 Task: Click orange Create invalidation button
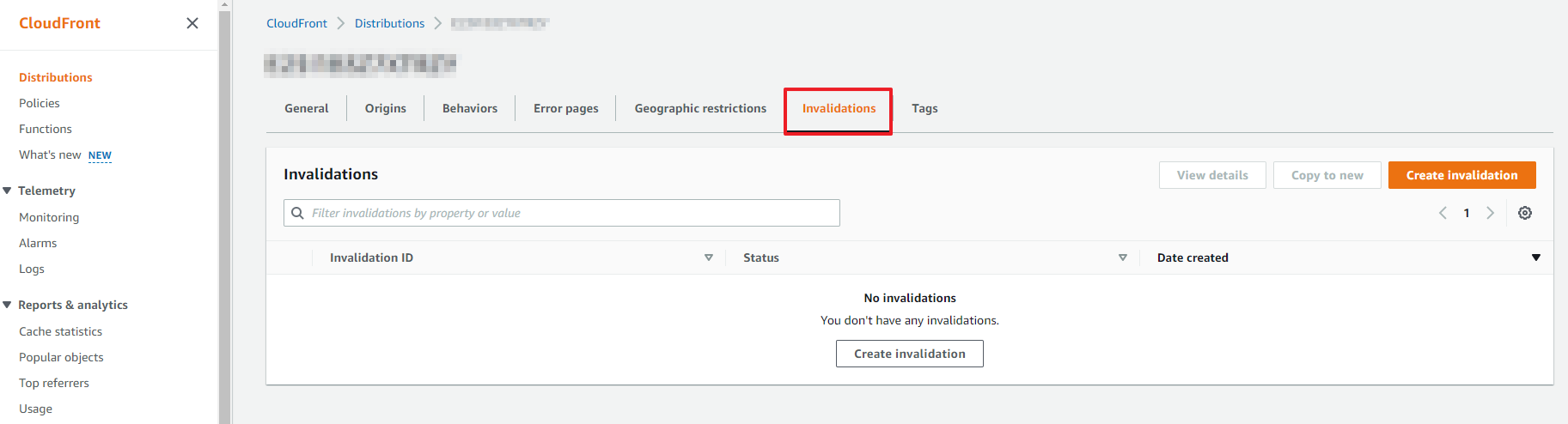[1461, 175]
